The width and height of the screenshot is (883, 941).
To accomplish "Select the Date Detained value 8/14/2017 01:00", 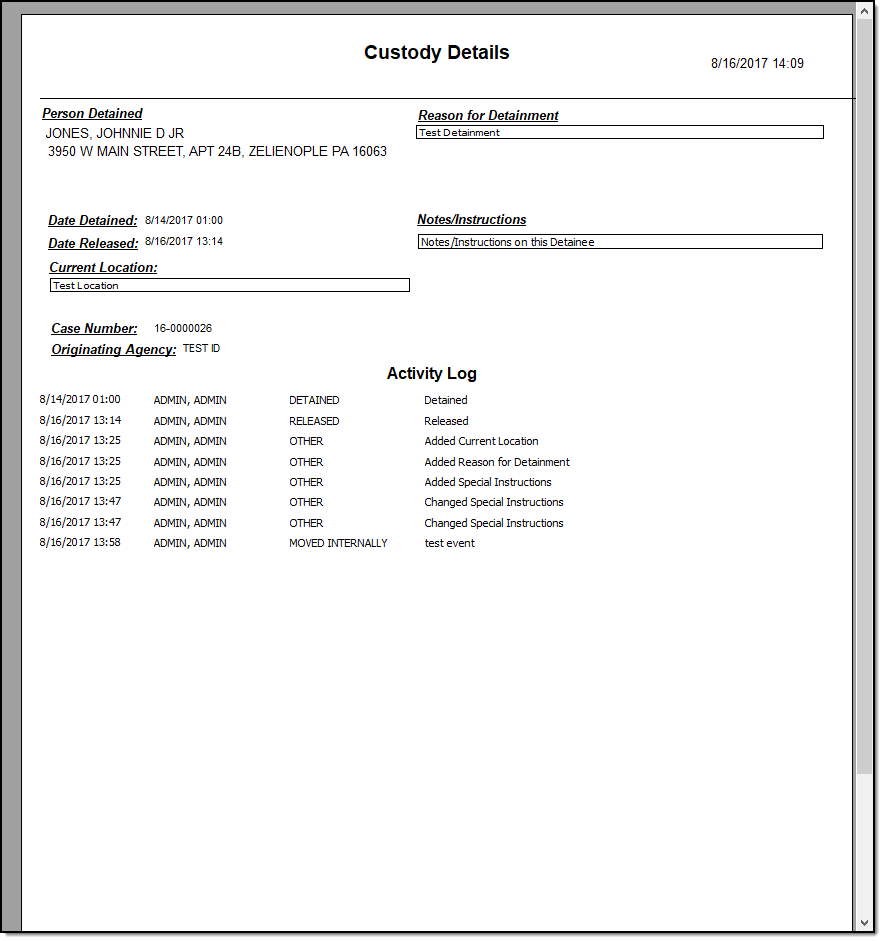I will (184, 220).
